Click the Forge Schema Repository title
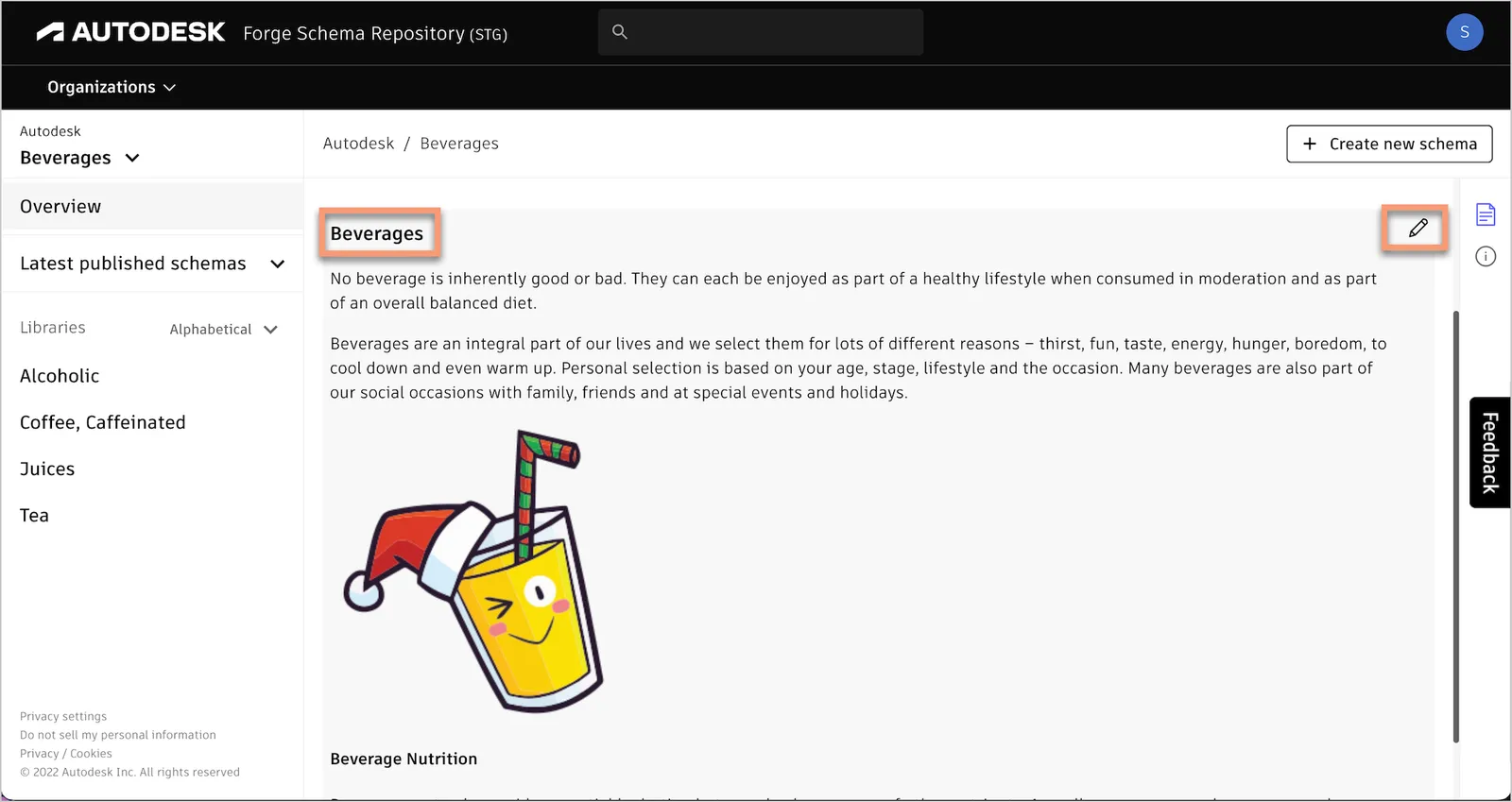This screenshot has height=802, width=1512. 375,33
